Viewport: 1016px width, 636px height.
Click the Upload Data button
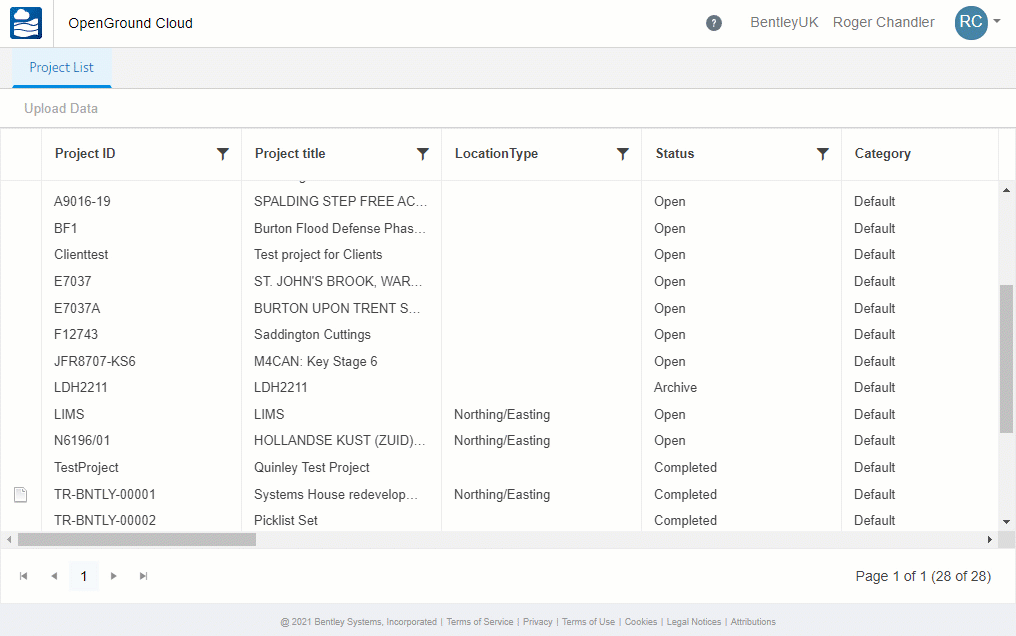point(61,108)
